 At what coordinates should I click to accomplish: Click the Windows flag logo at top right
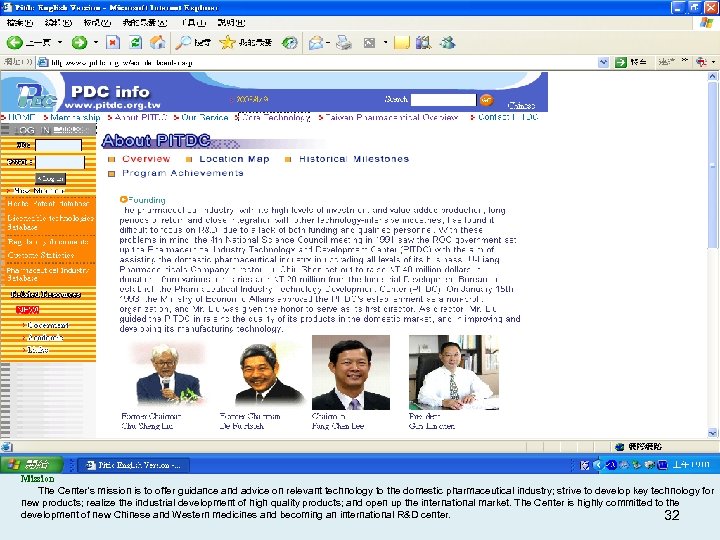[707, 23]
